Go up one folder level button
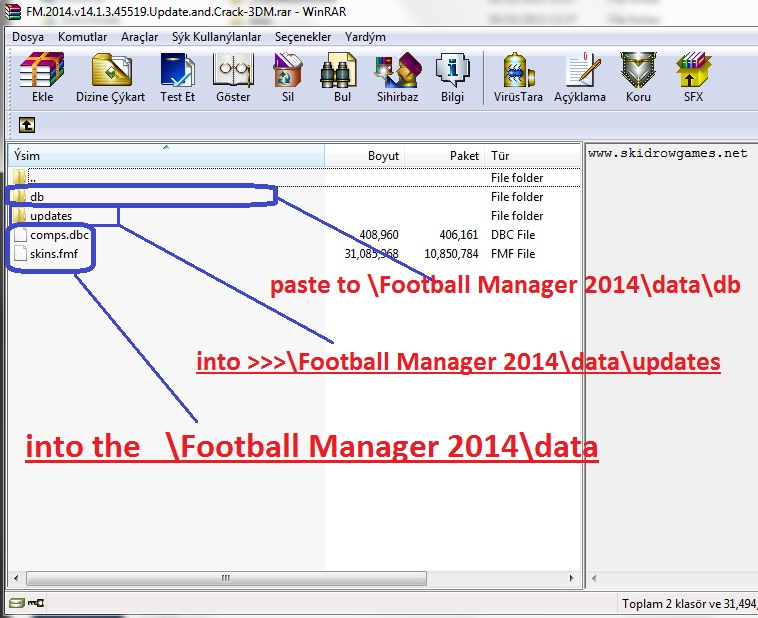Viewport: 758px width, 618px height. [x=27, y=125]
